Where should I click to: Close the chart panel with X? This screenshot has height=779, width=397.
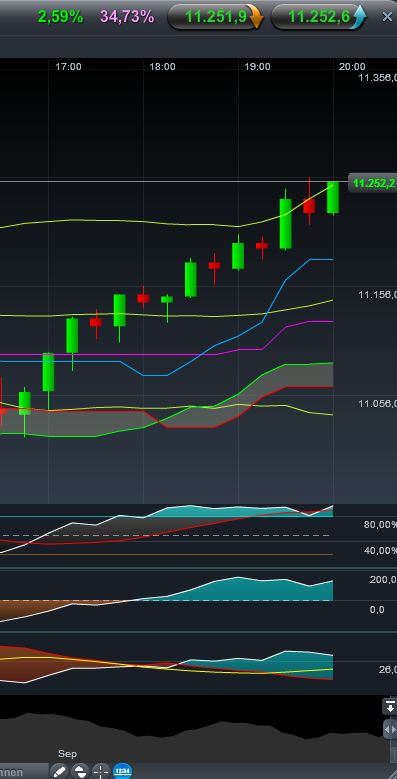(x=387, y=17)
